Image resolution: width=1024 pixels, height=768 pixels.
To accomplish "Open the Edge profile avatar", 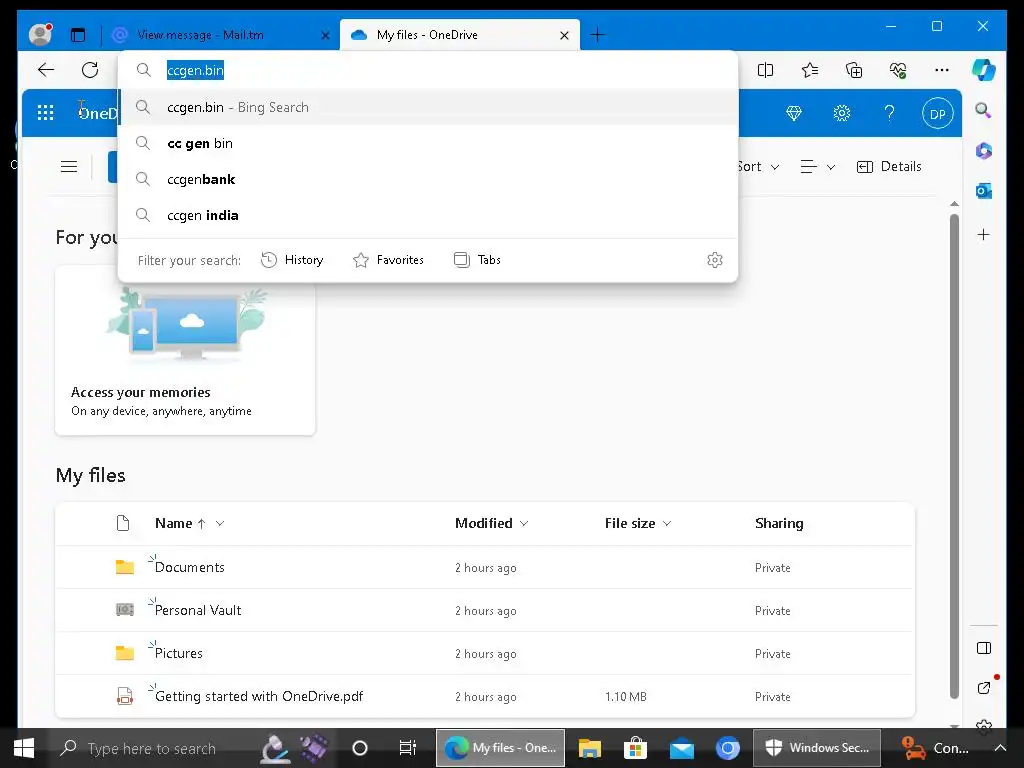I will point(40,35).
